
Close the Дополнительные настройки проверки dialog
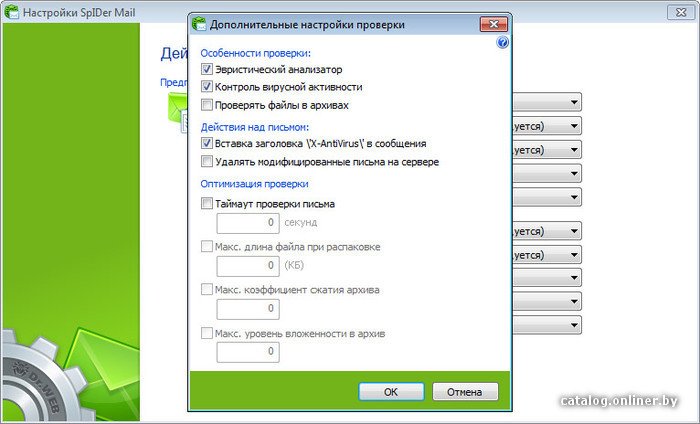pyautogui.click(x=490, y=24)
